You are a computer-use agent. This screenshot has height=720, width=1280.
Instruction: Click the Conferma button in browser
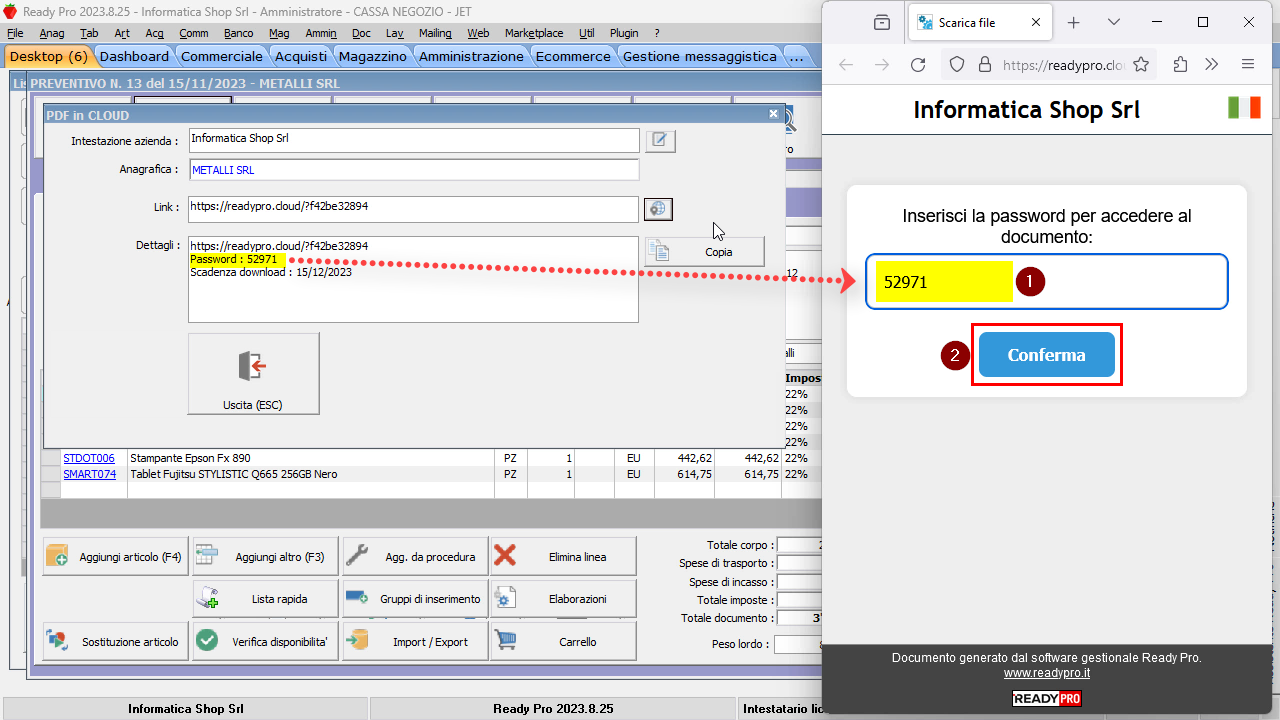1046,355
